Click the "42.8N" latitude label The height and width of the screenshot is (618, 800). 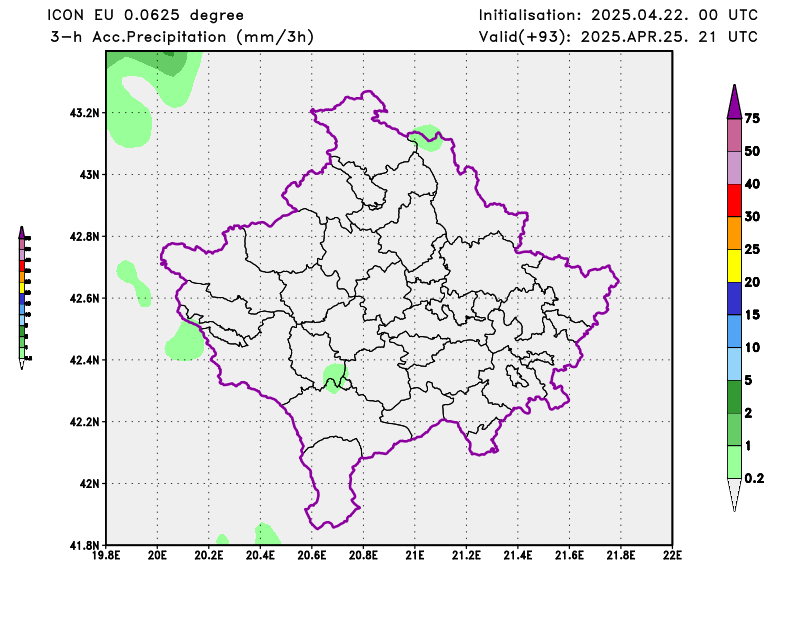[85, 236]
